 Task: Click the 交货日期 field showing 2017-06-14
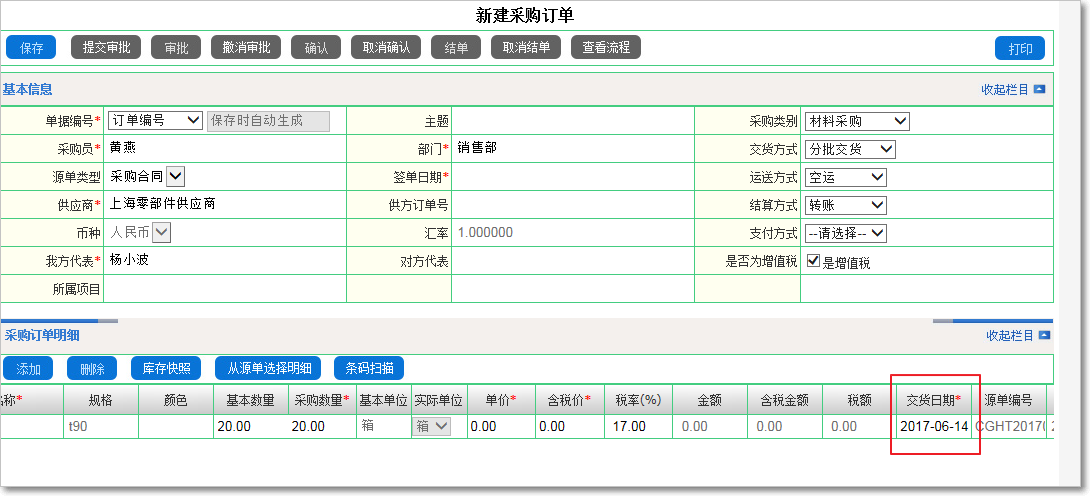point(933,426)
